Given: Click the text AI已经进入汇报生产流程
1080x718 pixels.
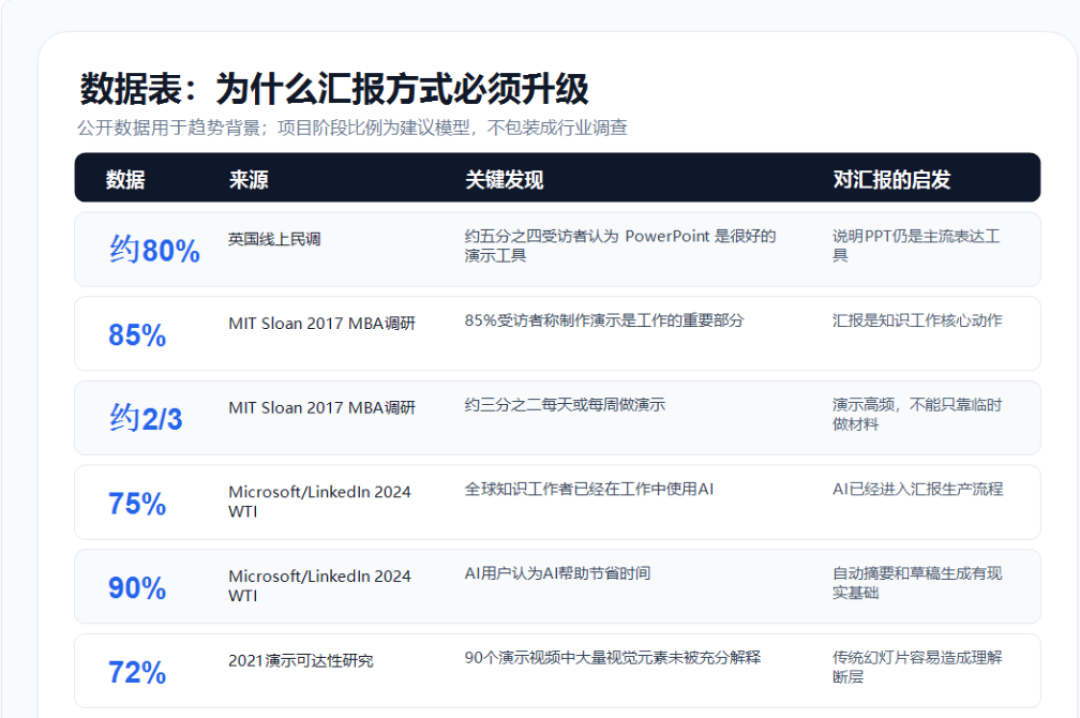Looking at the screenshot, I should pyautogui.click(x=917, y=489).
